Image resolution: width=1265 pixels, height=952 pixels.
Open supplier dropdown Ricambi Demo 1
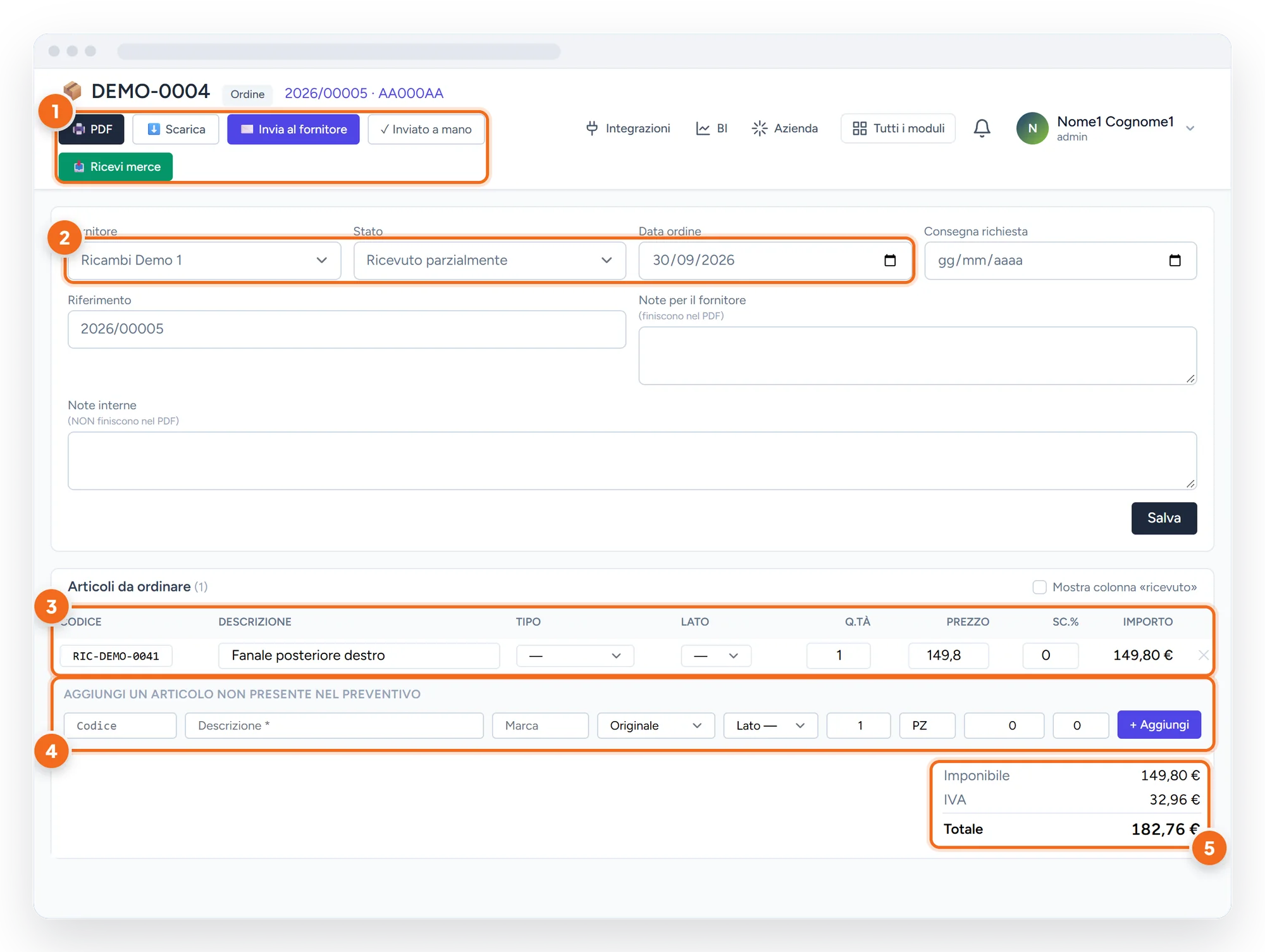[x=204, y=261]
